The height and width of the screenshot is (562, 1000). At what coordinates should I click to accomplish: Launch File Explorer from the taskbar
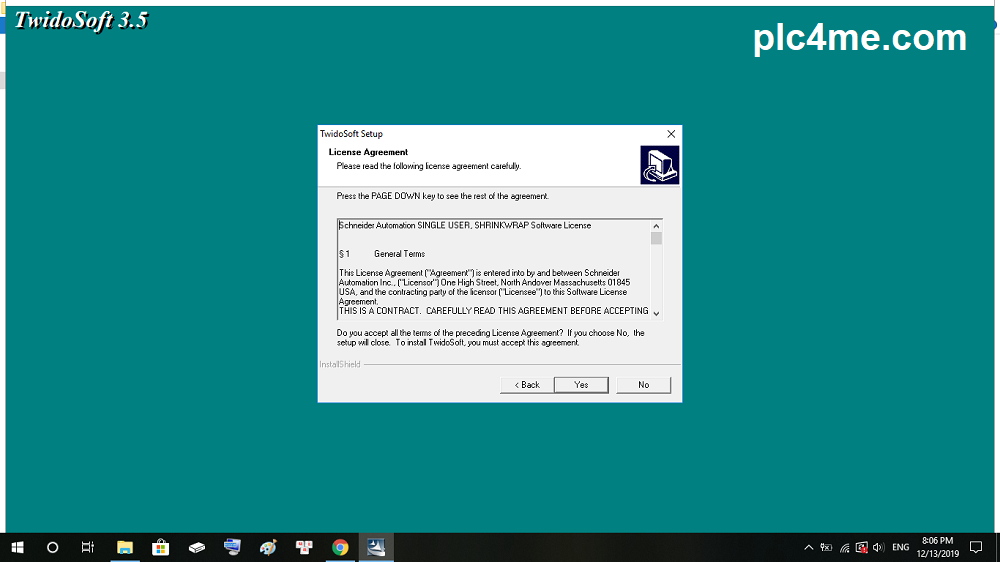pos(125,547)
